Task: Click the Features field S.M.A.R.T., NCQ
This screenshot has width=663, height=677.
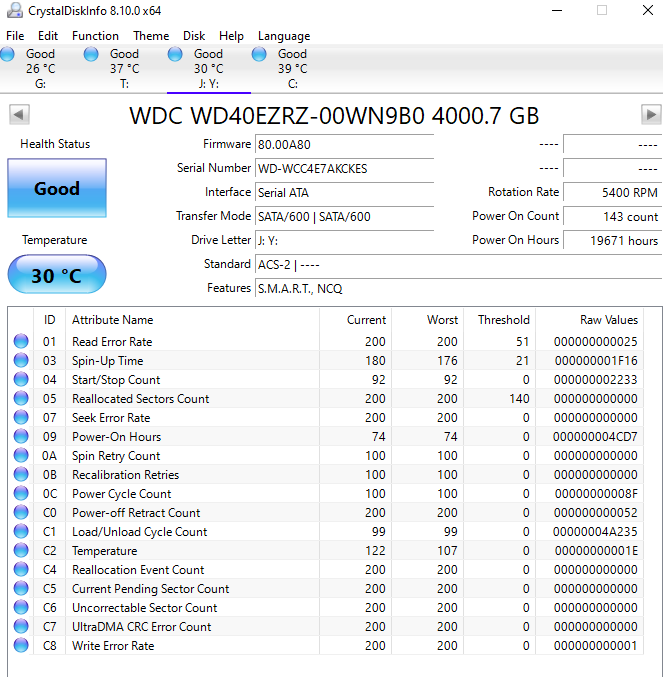Action: (x=459, y=288)
